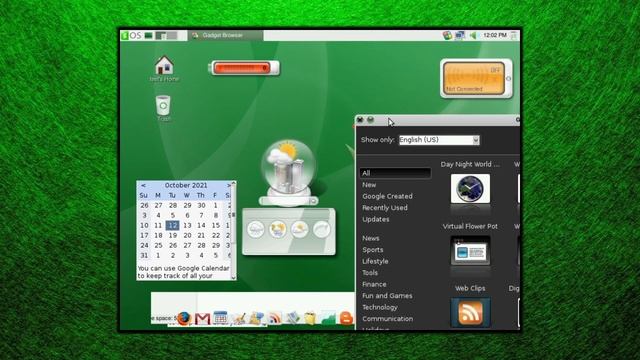The height and width of the screenshot is (360, 640).
Task: Click the Web Clips RSS thumbnail
Action: tap(470, 313)
